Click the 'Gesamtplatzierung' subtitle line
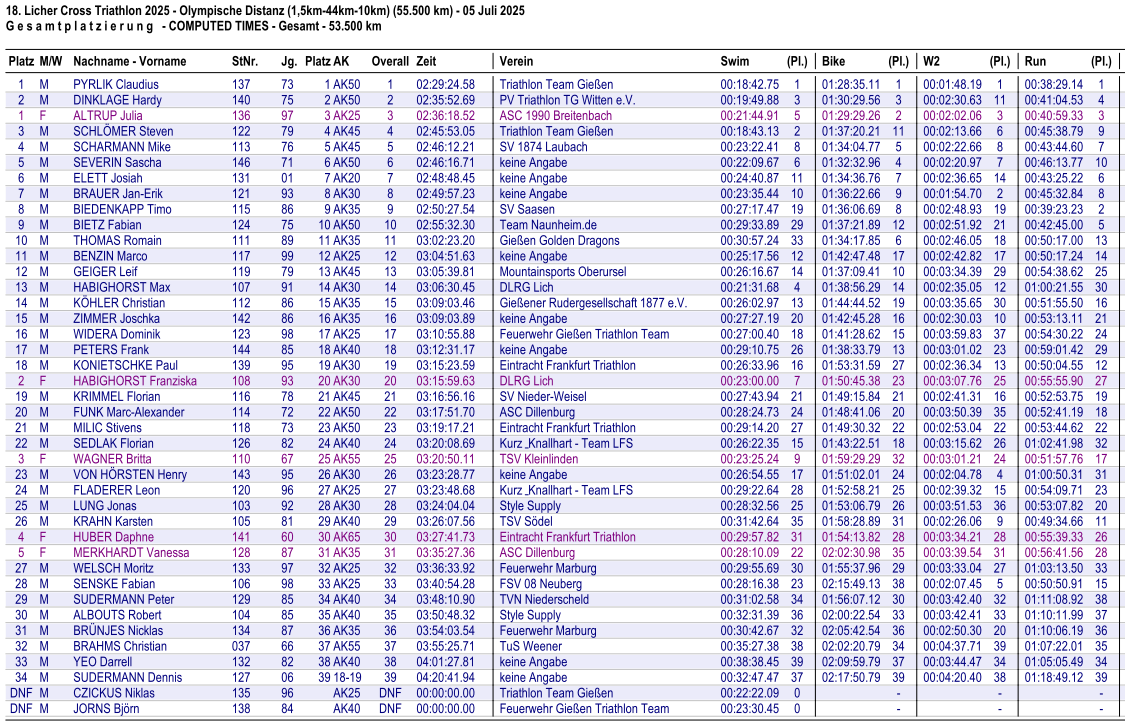 coord(193,27)
